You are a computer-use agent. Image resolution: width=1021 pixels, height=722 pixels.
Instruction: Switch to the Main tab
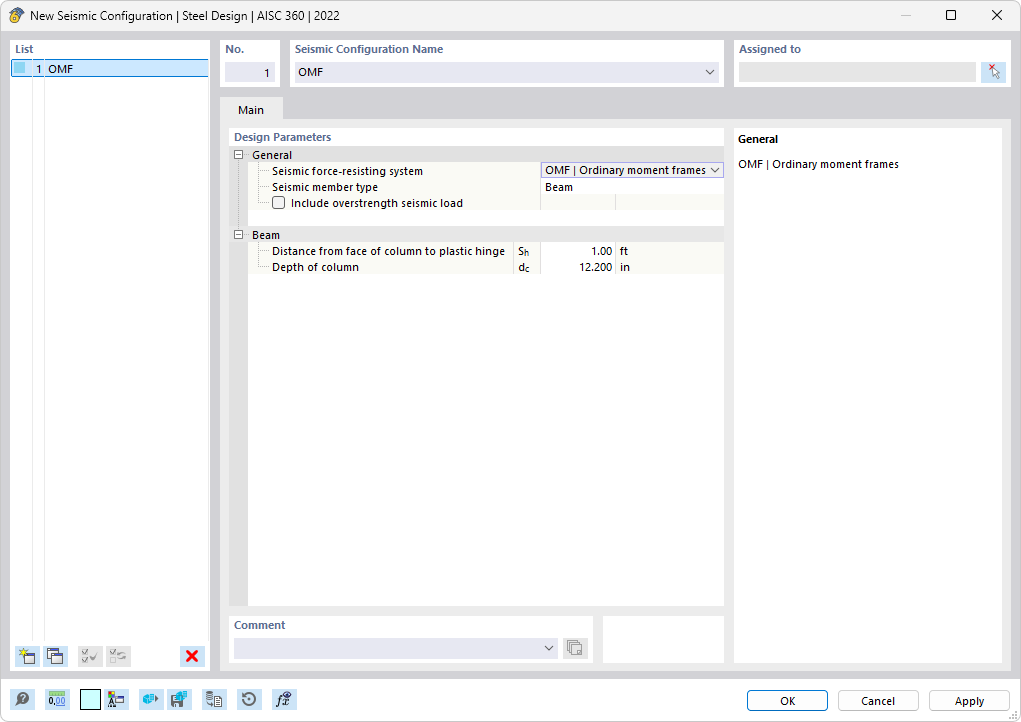[x=251, y=109]
